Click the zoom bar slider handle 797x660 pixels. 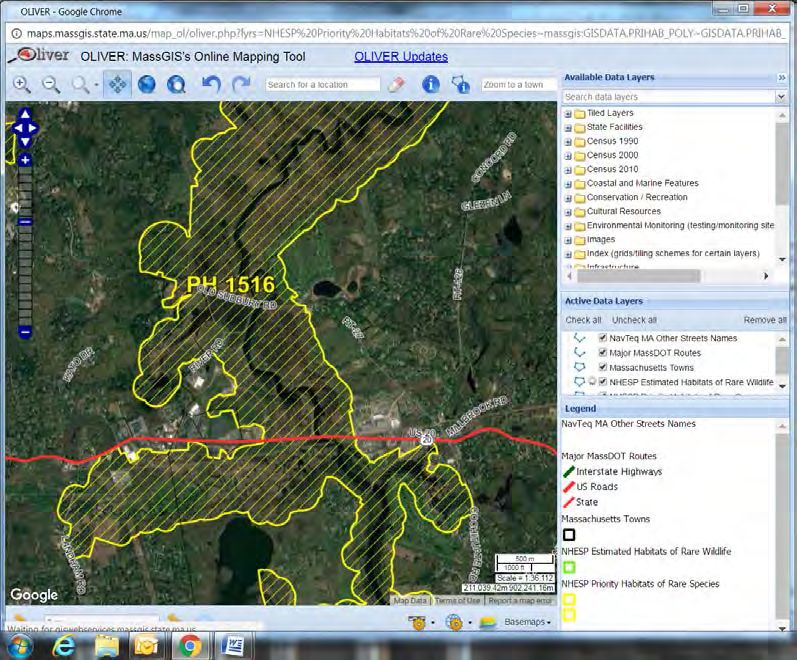25,222
